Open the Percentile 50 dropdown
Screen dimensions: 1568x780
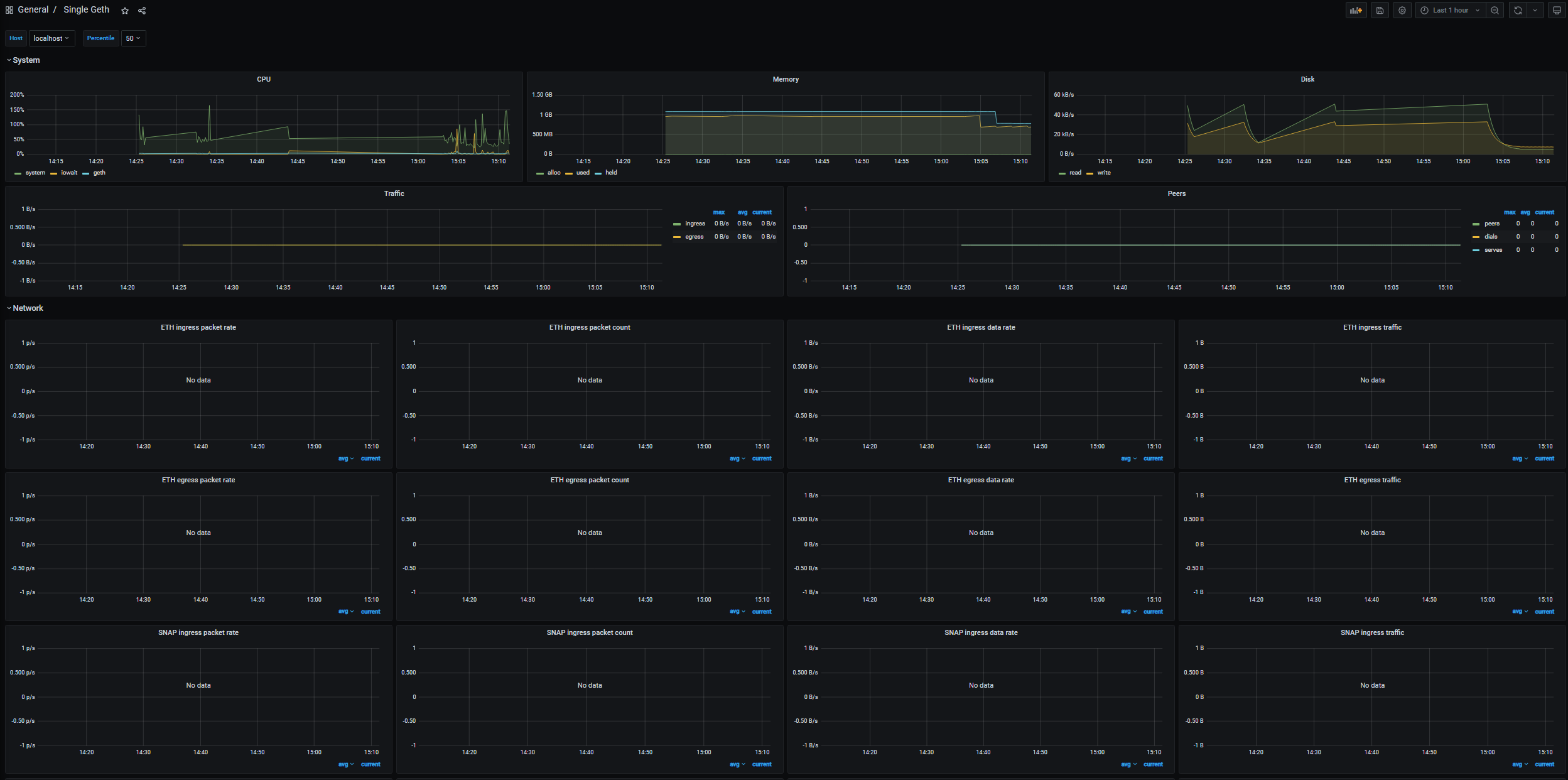click(x=133, y=38)
